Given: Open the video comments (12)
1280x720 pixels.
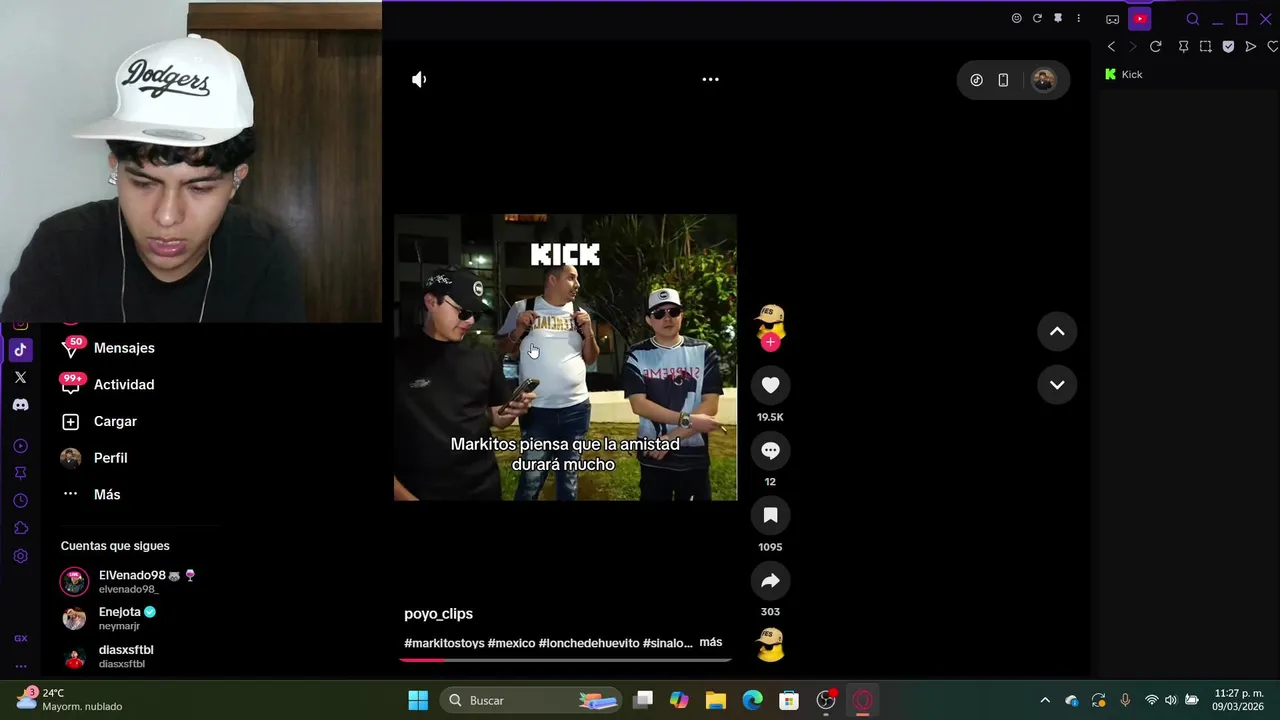Looking at the screenshot, I should [x=770, y=450].
